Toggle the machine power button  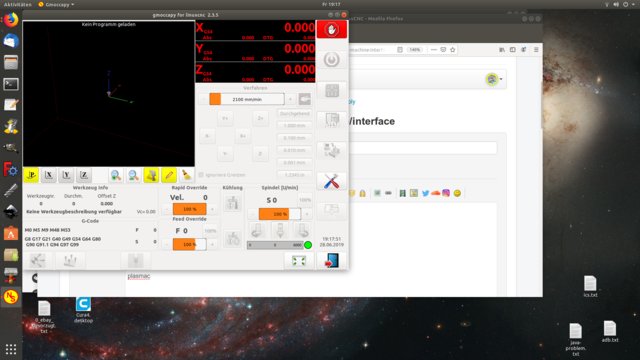click(332, 60)
